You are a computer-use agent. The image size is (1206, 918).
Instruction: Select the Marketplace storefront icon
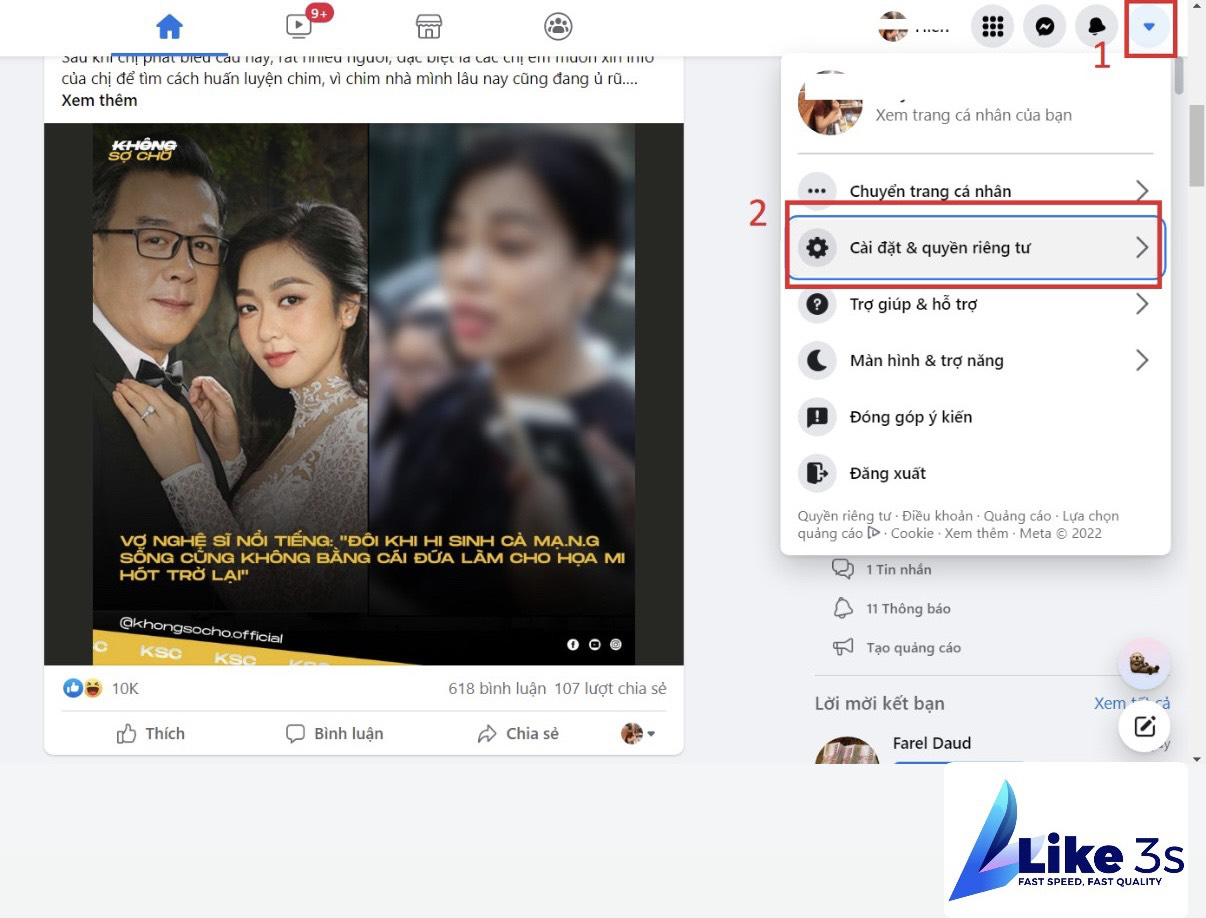coord(428,27)
